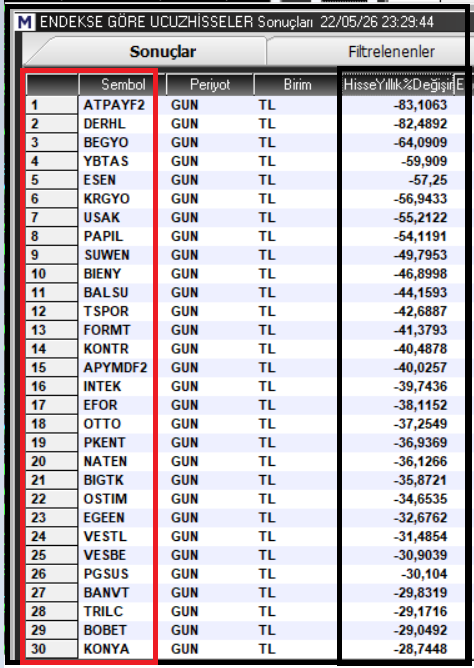Click row number 1 header cell
The height and width of the screenshot is (668, 474).
point(52,105)
